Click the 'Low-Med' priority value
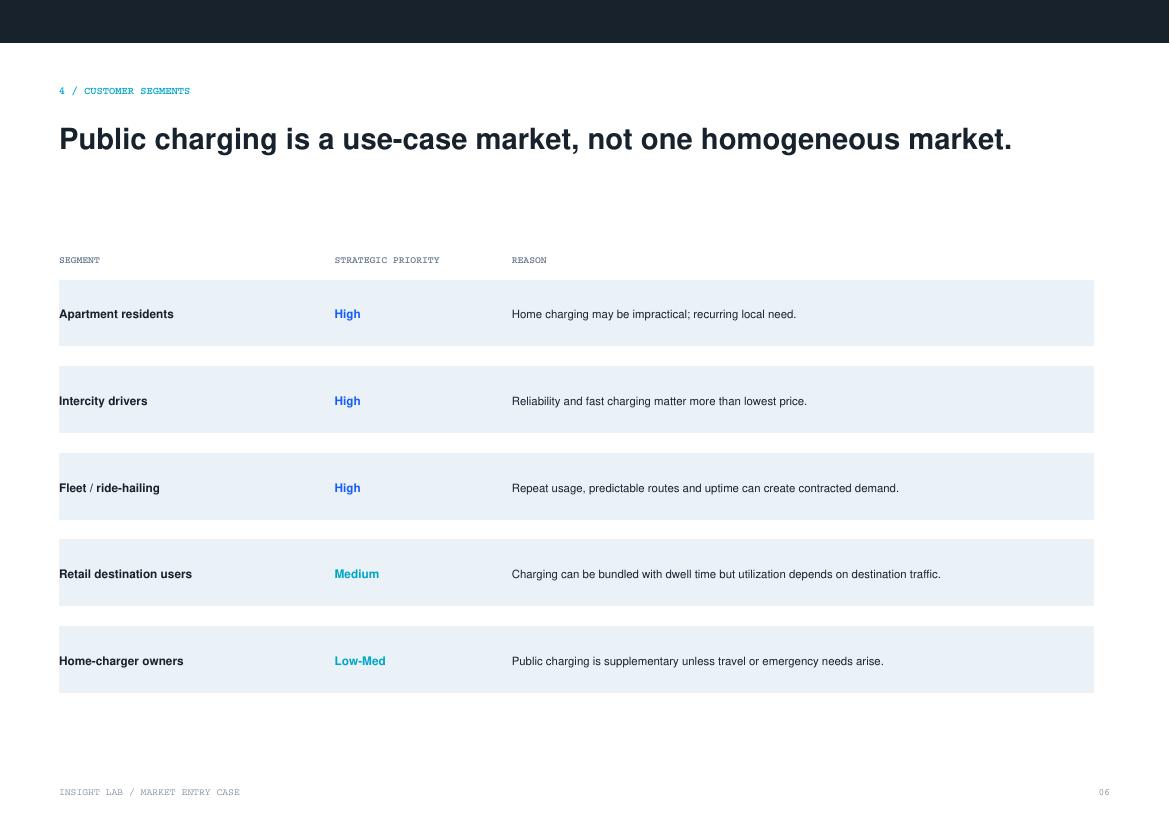The height and width of the screenshot is (827, 1170). [x=360, y=661]
